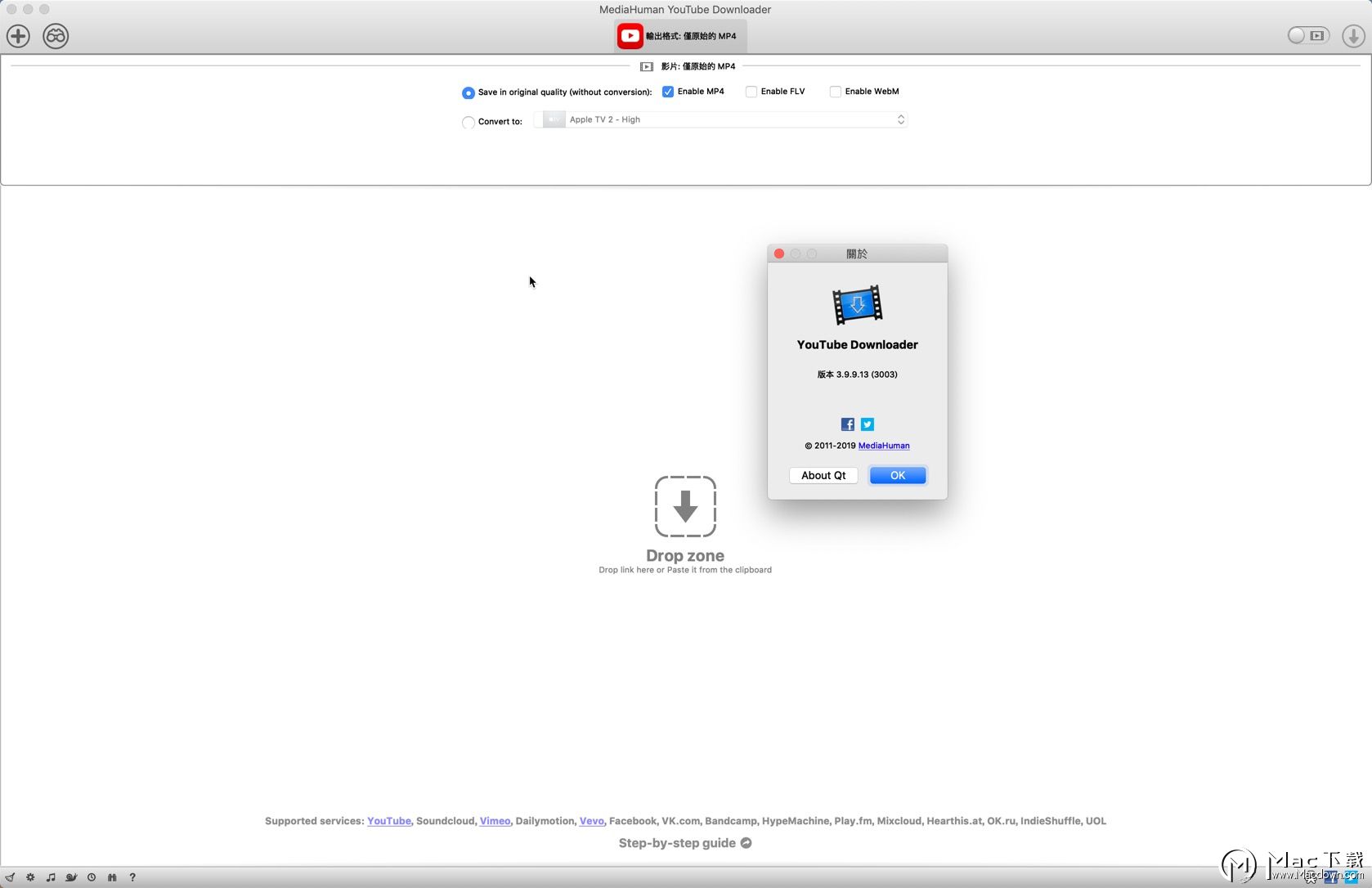Click the broom clear-list icon in status bar
The height and width of the screenshot is (888, 1372).
click(10, 877)
